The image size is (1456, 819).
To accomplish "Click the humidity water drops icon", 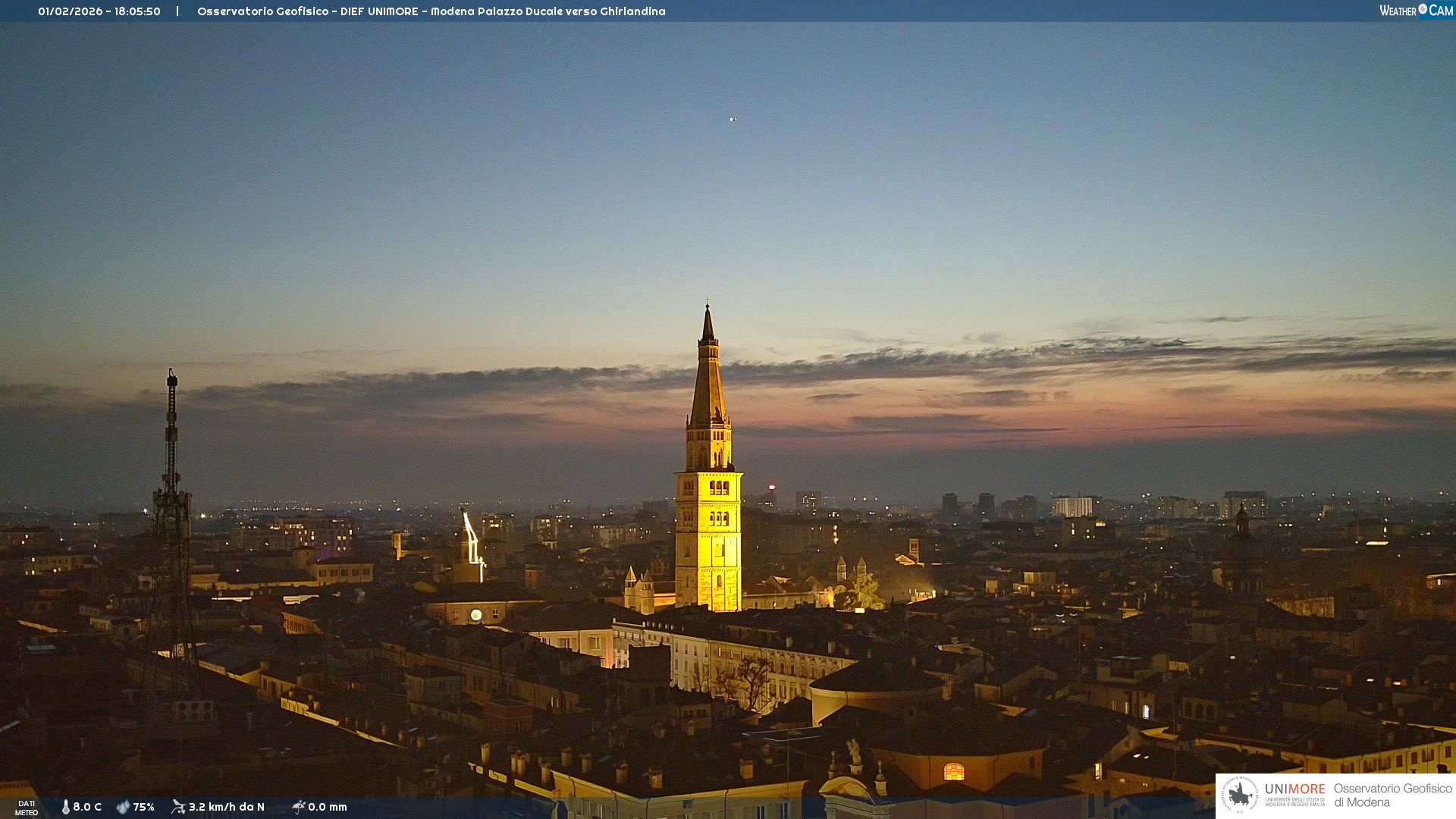I will (123, 807).
